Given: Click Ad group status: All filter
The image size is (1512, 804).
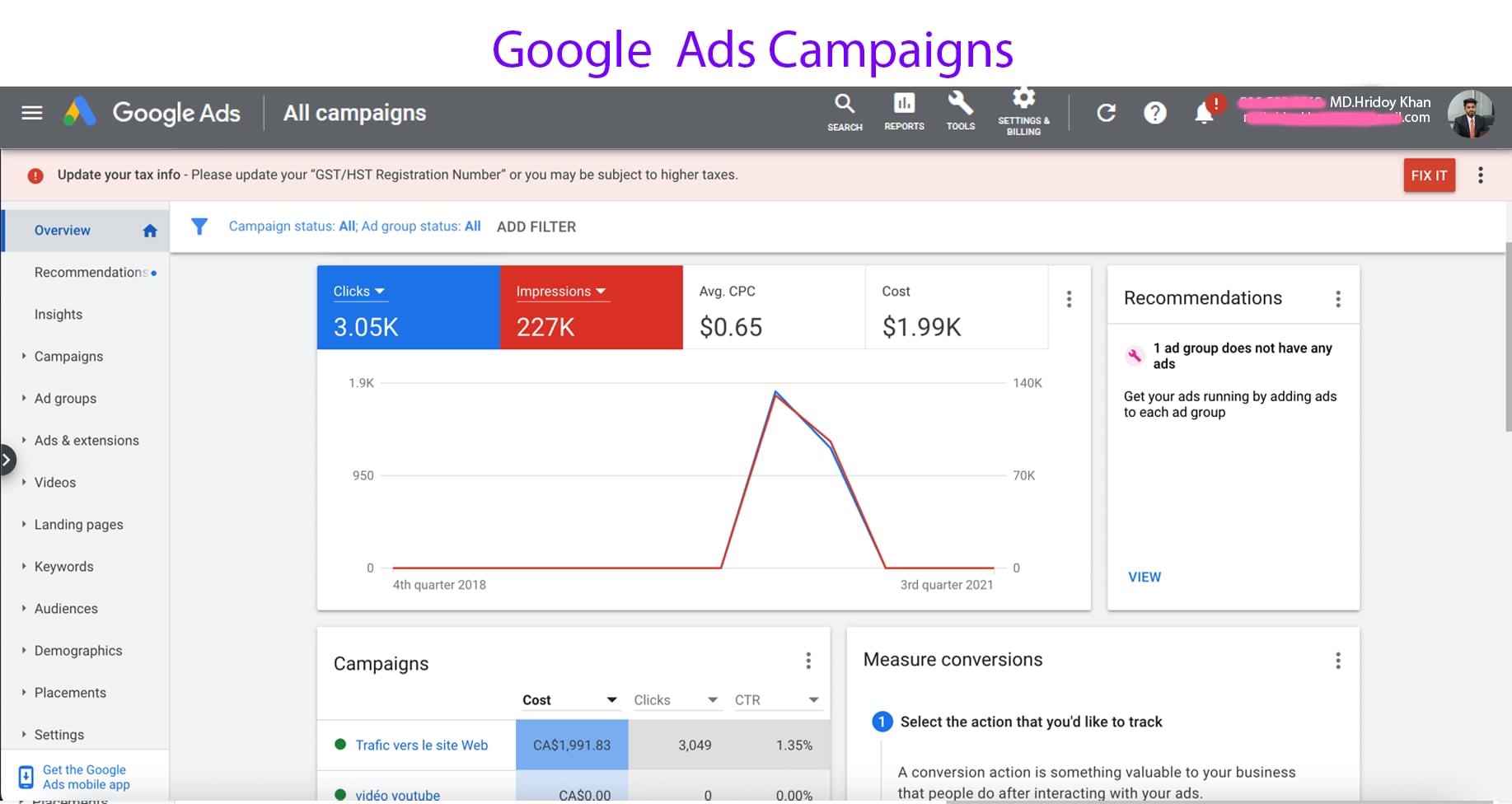Looking at the screenshot, I should point(421,227).
